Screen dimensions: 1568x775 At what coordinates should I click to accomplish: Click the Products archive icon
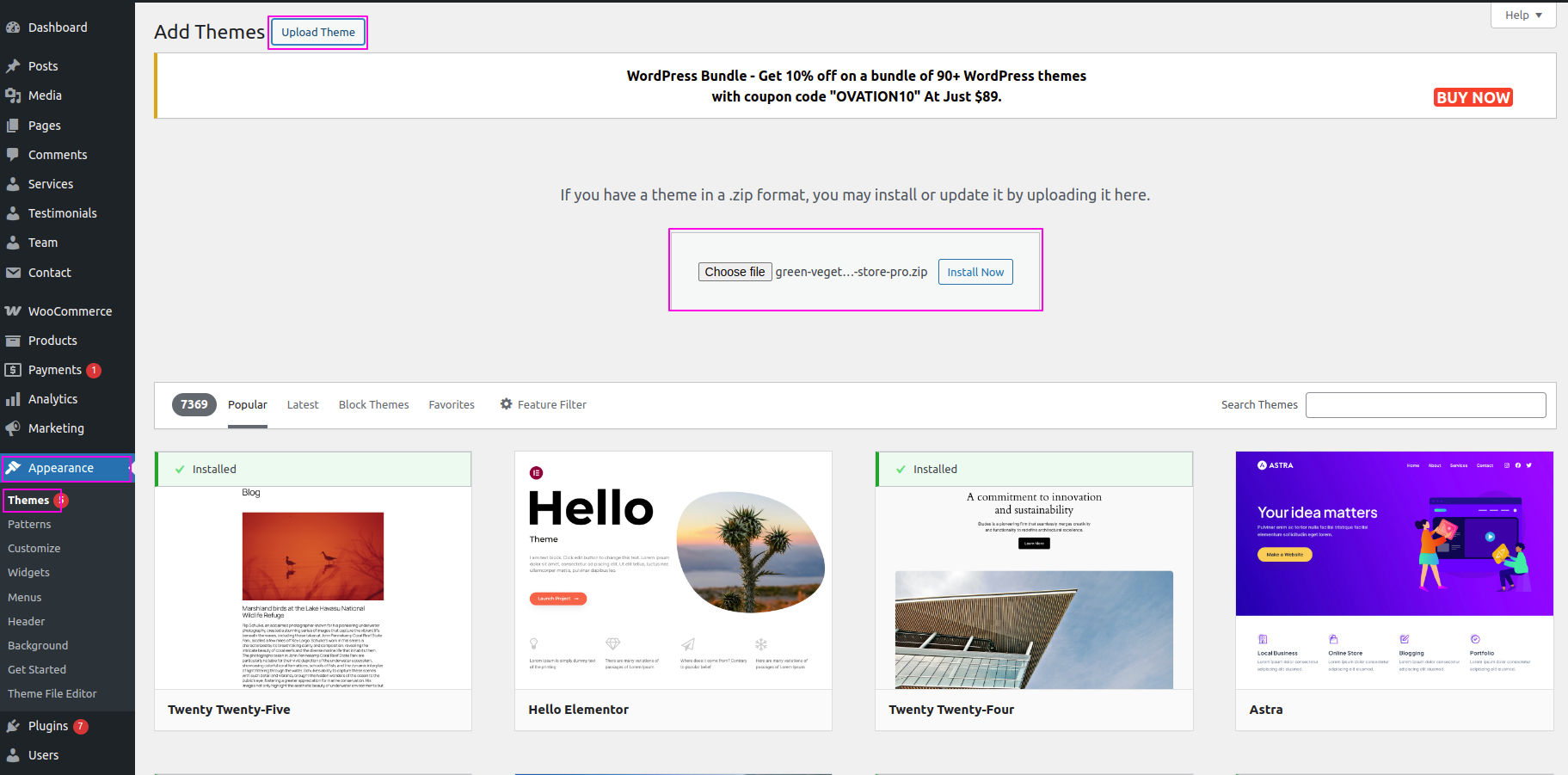(13, 341)
